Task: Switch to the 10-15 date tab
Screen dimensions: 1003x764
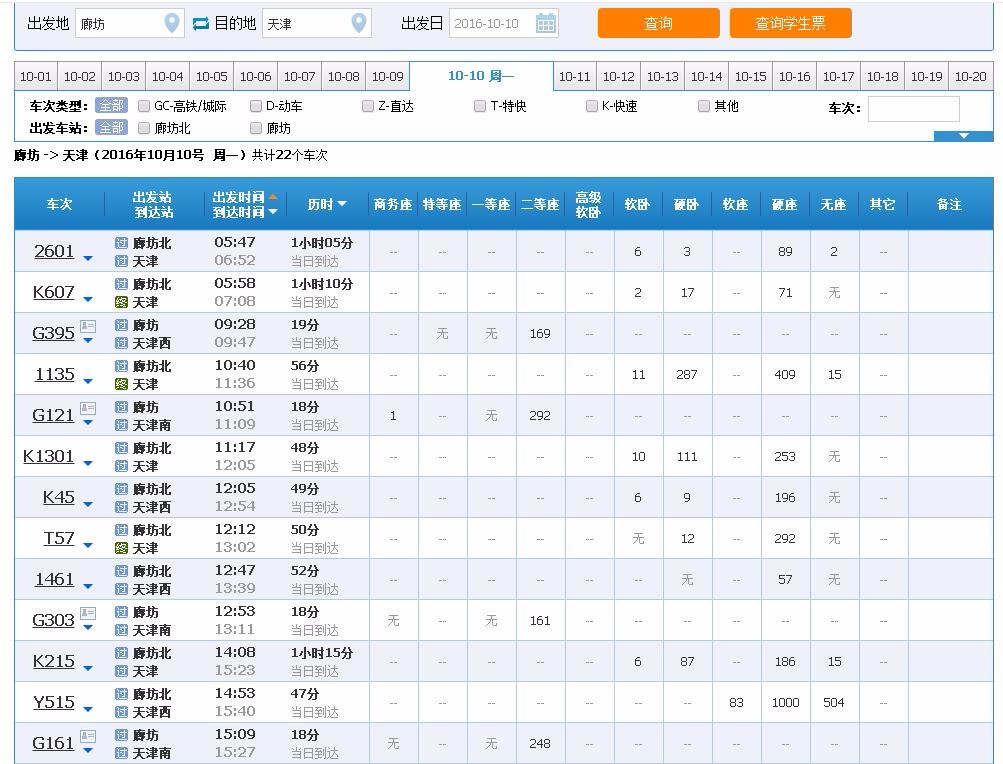Action: coord(750,76)
